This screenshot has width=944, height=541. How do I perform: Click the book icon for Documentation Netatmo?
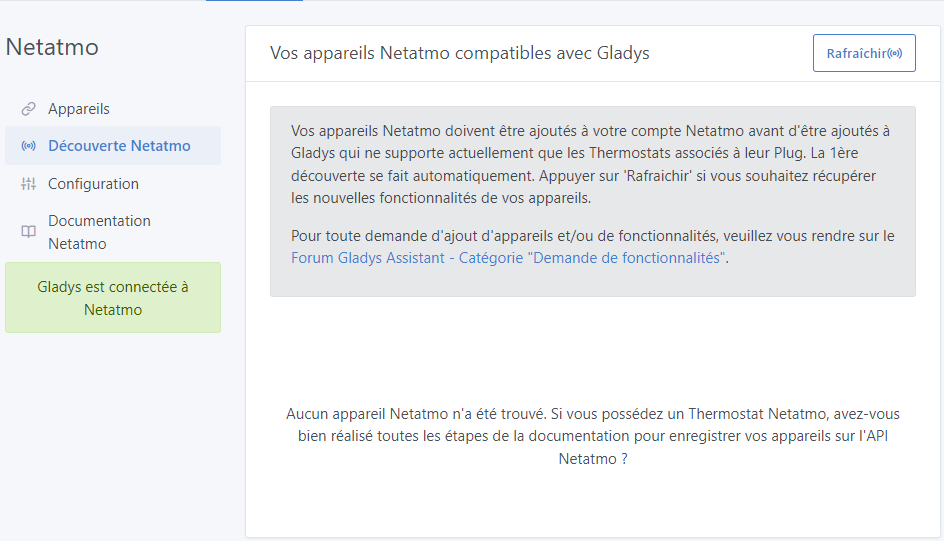click(28, 232)
